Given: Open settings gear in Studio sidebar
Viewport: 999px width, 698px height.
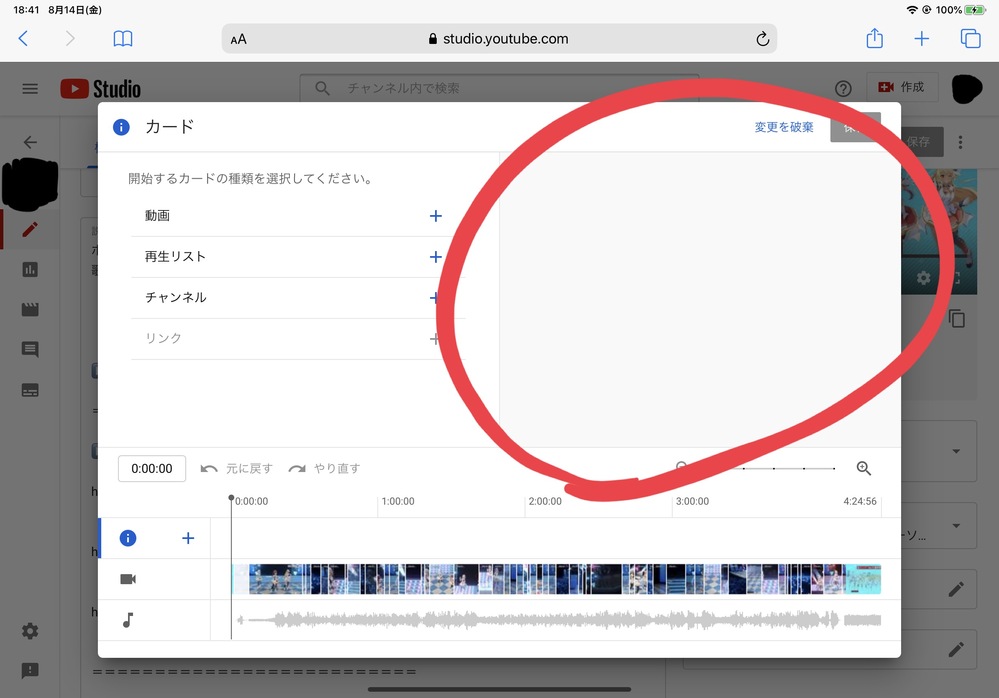Looking at the screenshot, I should 30,630.
